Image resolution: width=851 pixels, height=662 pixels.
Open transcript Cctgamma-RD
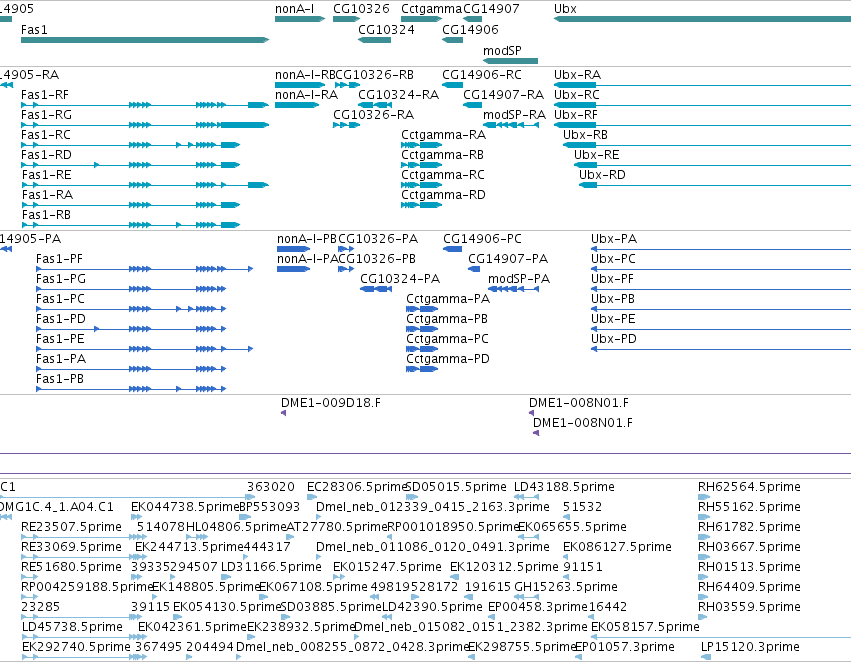(421, 205)
